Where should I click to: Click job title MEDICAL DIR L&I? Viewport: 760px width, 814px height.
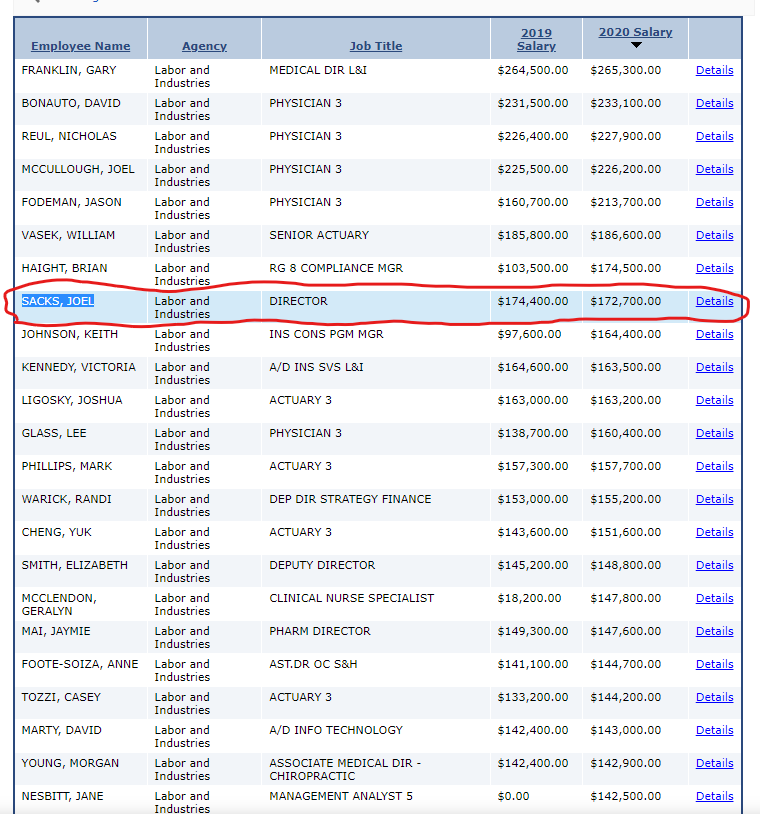coord(318,70)
